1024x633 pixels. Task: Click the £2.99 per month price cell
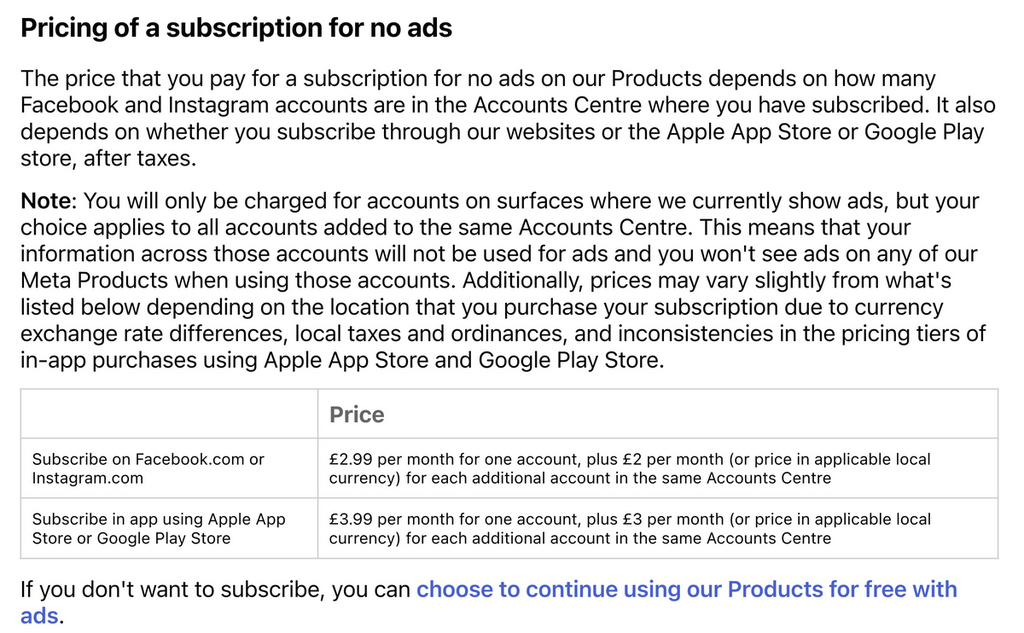point(657,468)
